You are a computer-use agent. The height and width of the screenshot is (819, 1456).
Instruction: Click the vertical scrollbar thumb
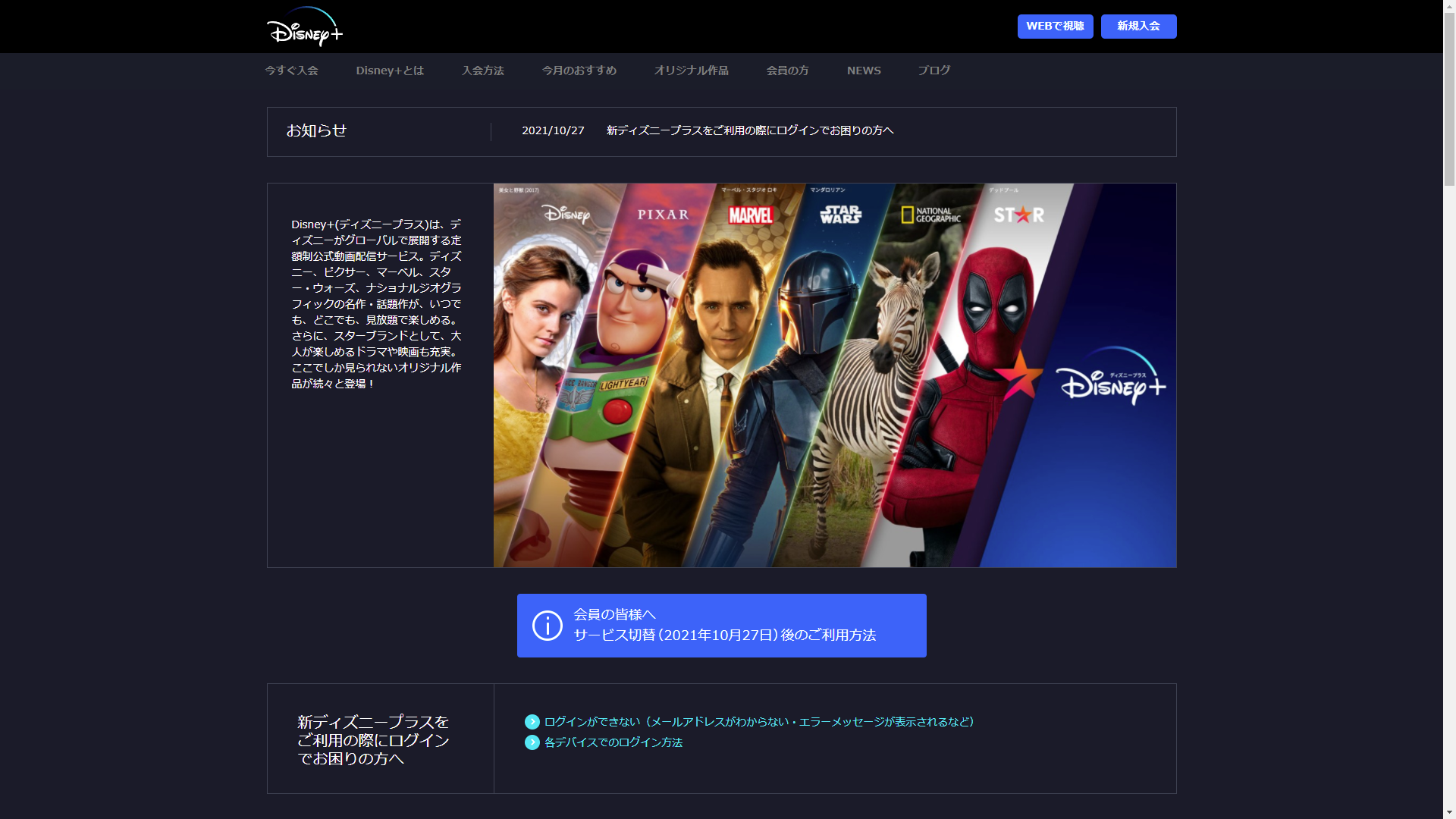click(1449, 99)
